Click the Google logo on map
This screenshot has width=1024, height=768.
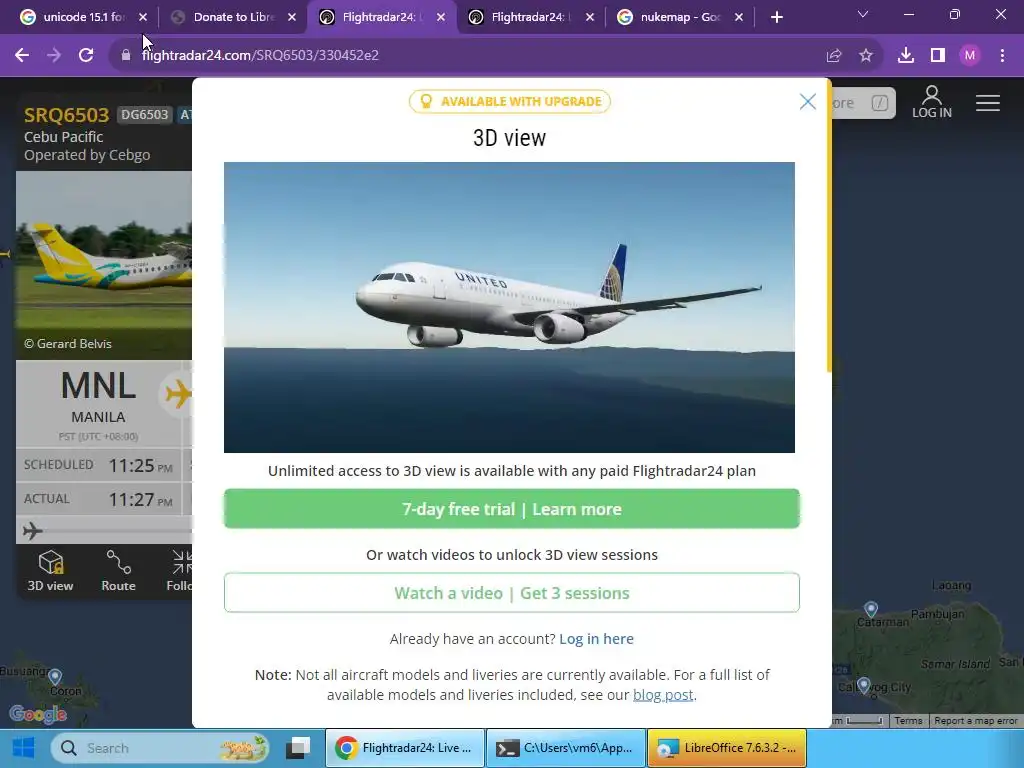pos(38,714)
